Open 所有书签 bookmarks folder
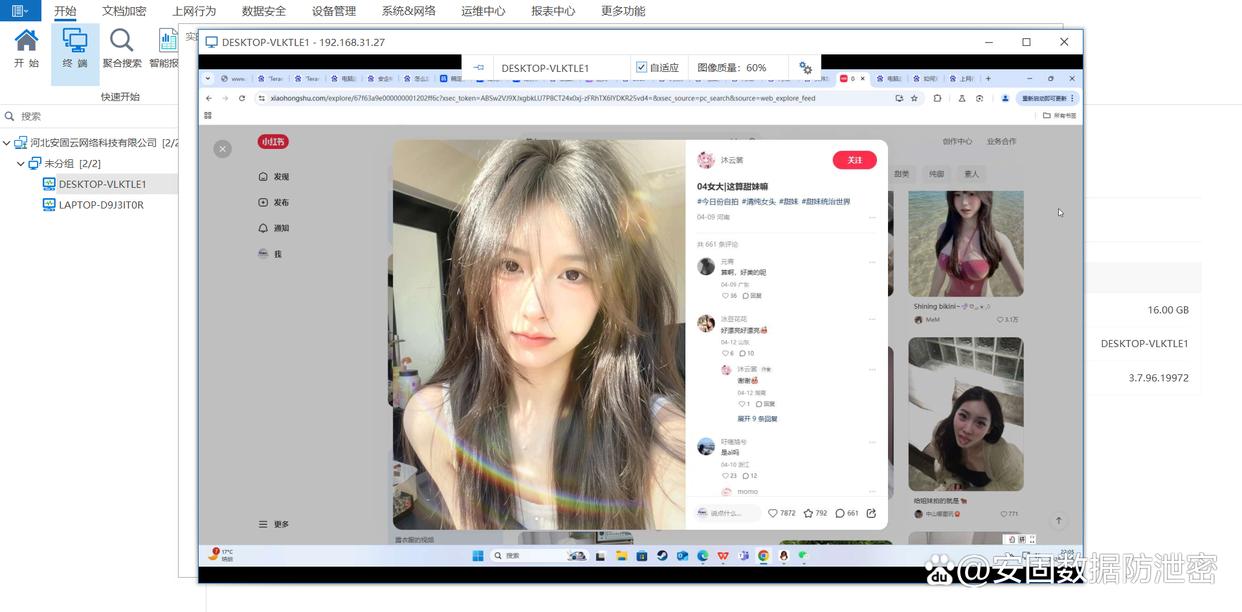The image size is (1242, 612). [1060, 116]
